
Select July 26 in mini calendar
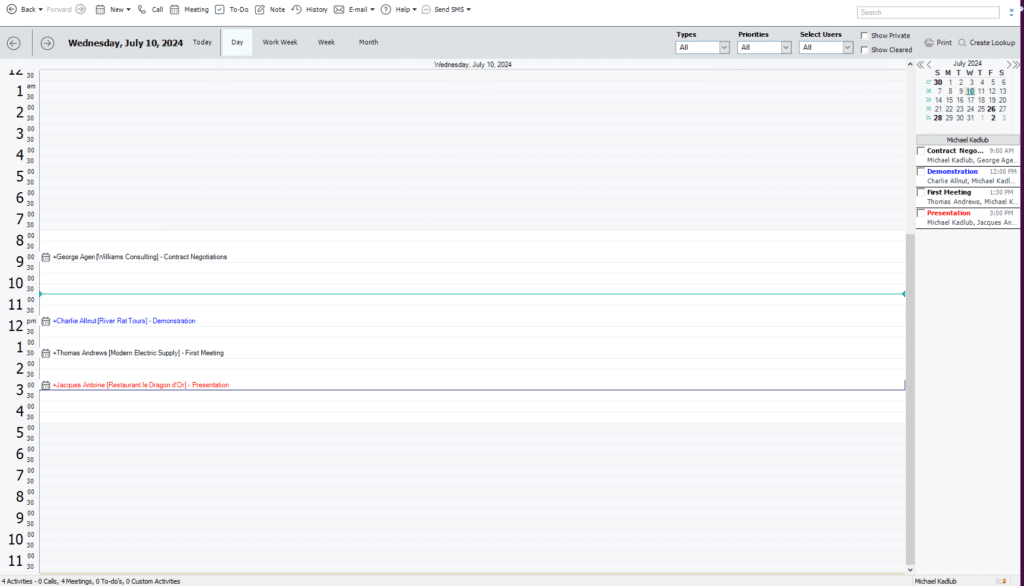pos(991,109)
